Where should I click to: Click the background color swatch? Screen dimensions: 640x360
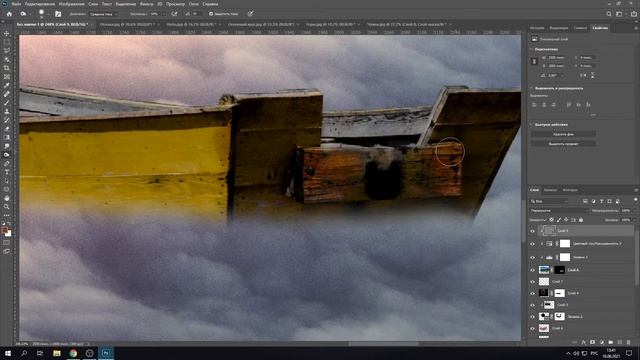(x=8, y=234)
